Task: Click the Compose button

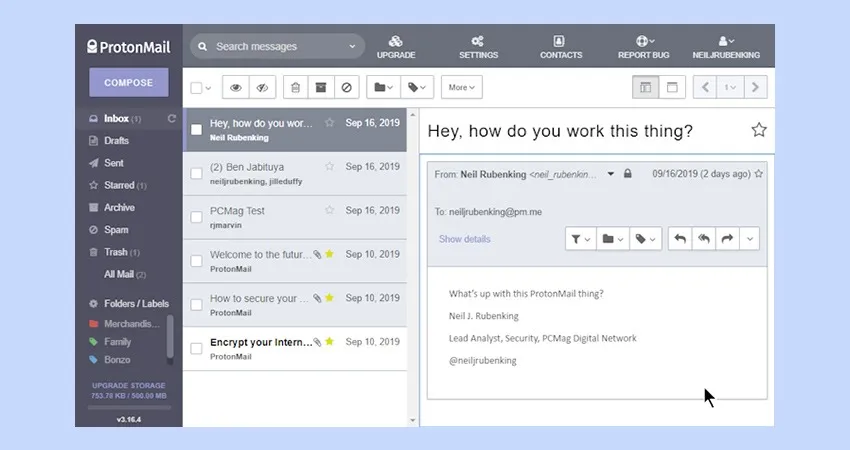Action: (x=128, y=82)
